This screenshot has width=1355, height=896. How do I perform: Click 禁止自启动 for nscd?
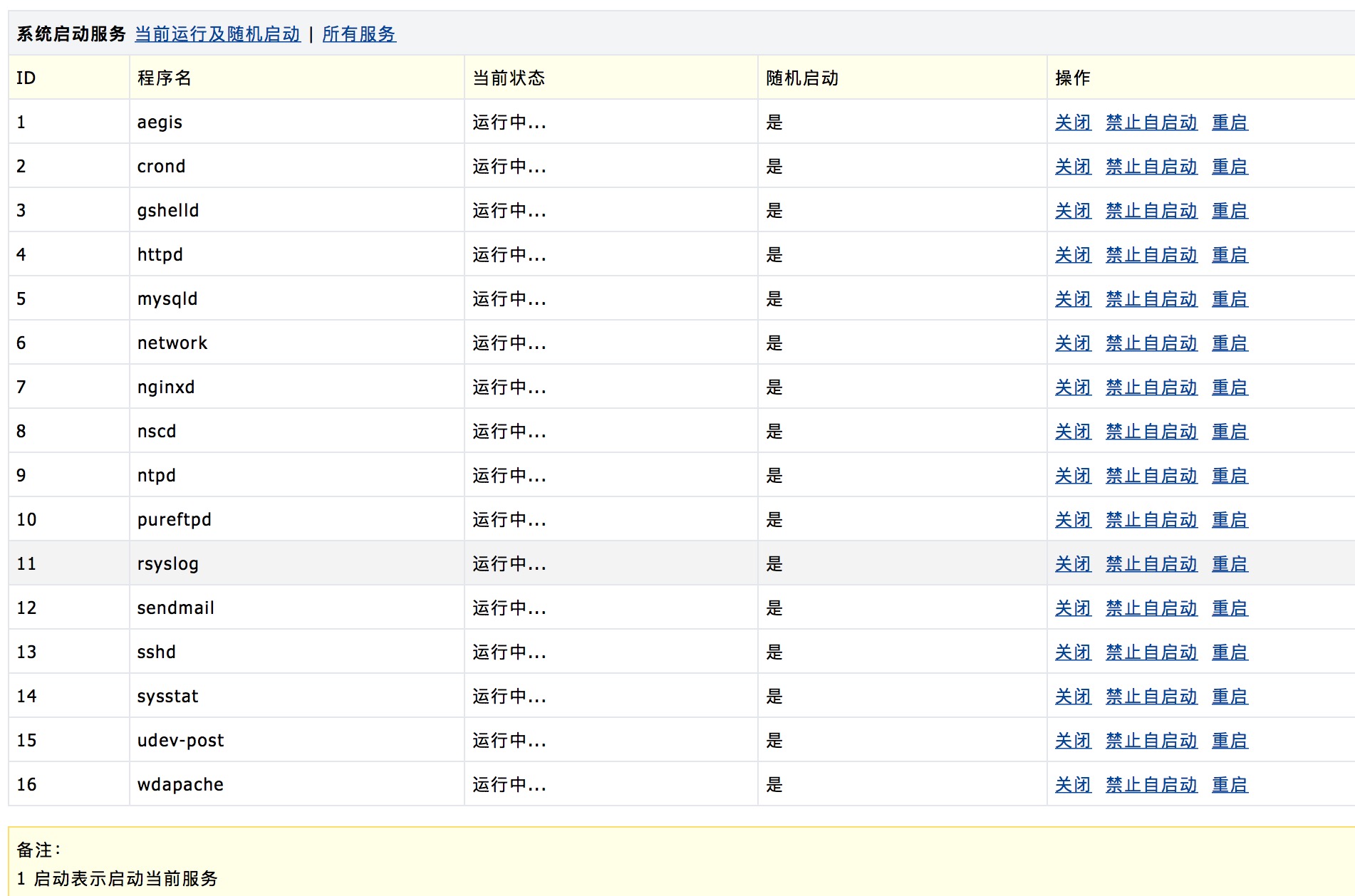(x=1151, y=432)
